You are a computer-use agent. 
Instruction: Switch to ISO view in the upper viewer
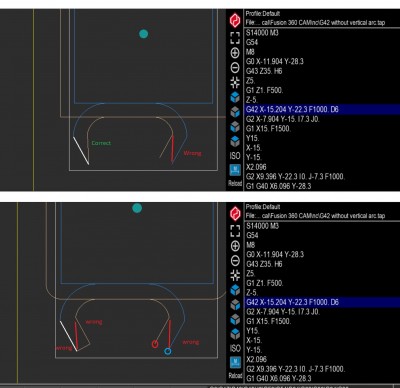tap(235, 156)
